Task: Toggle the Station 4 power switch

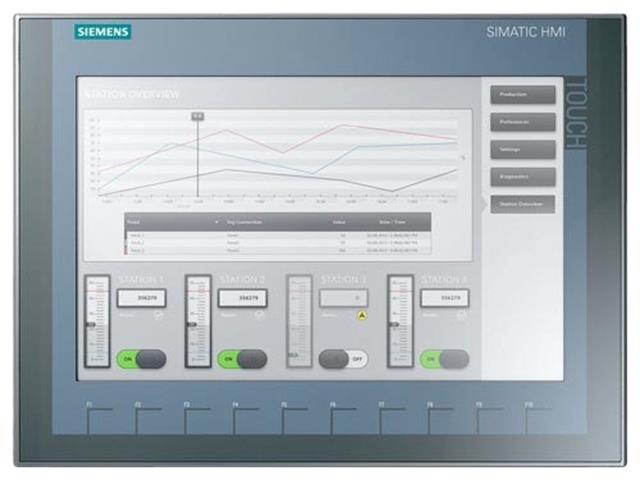Action: [x=444, y=358]
